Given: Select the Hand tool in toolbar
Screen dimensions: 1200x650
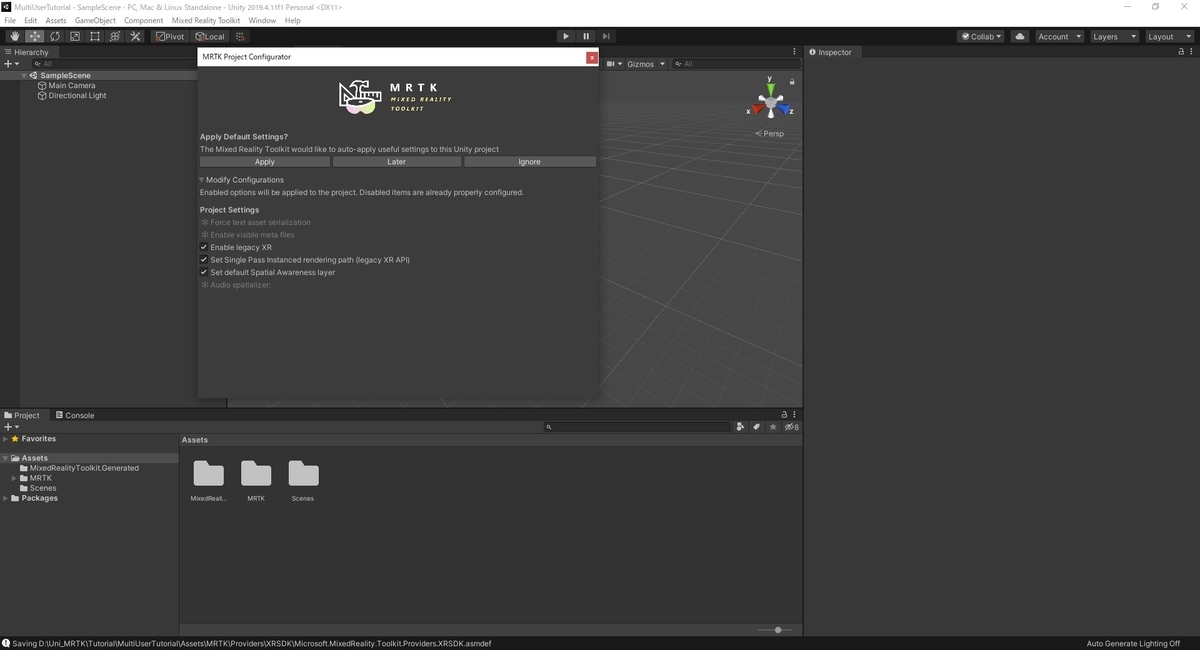Looking at the screenshot, I should (x=14, y=36).
